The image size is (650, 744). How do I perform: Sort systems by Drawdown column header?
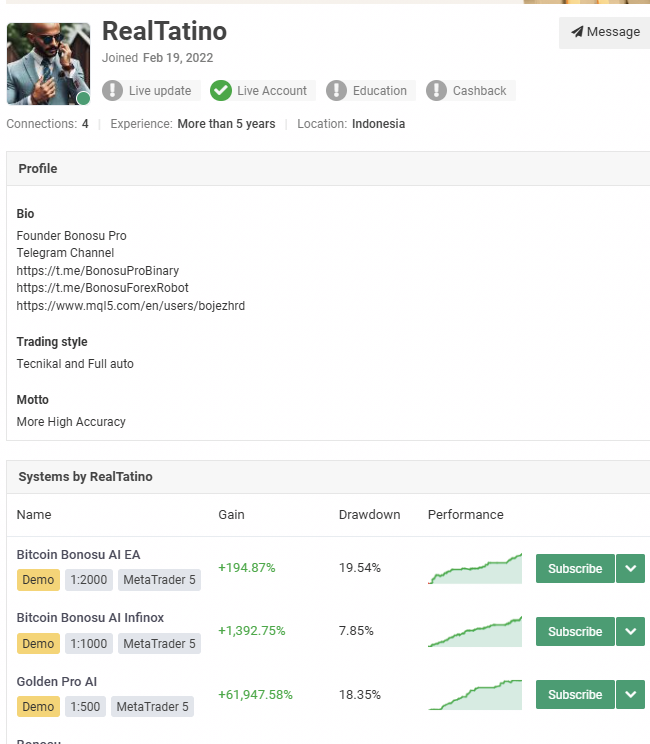click(369, 515)
